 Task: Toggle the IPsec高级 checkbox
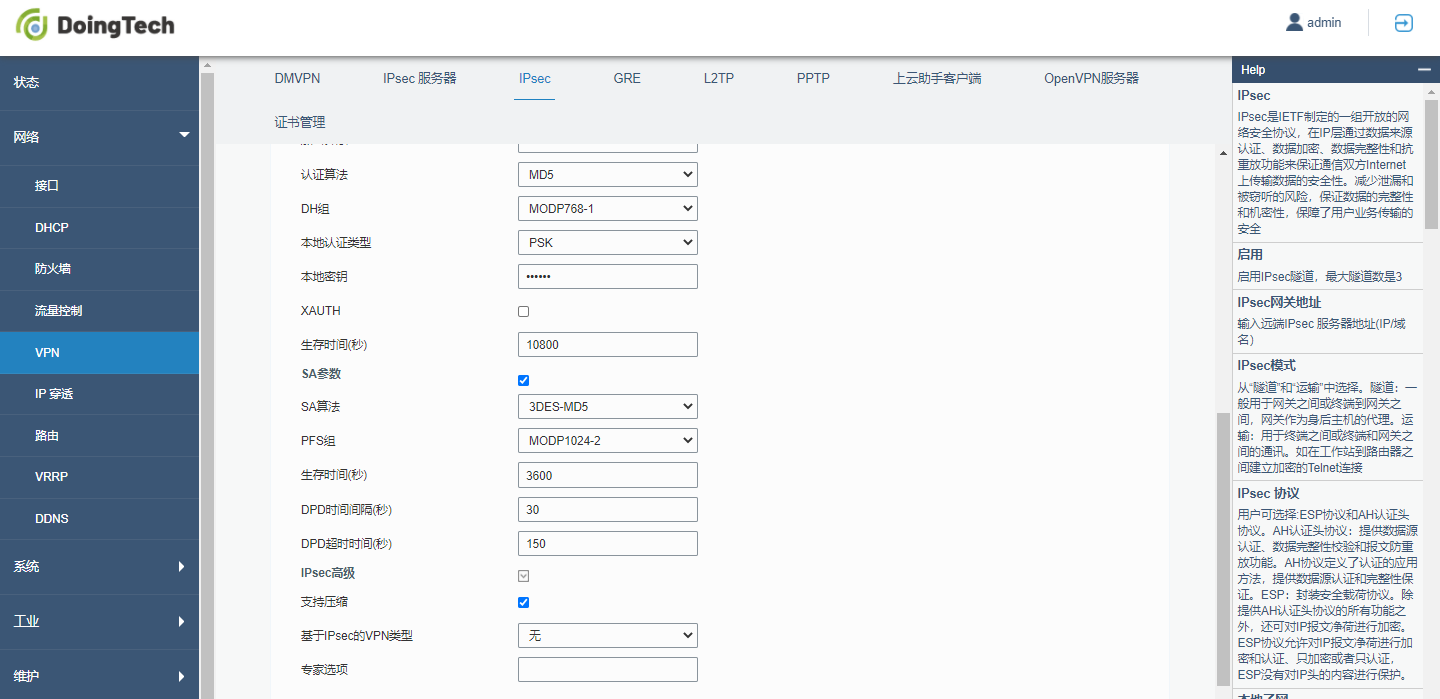(x=523, y=576)
